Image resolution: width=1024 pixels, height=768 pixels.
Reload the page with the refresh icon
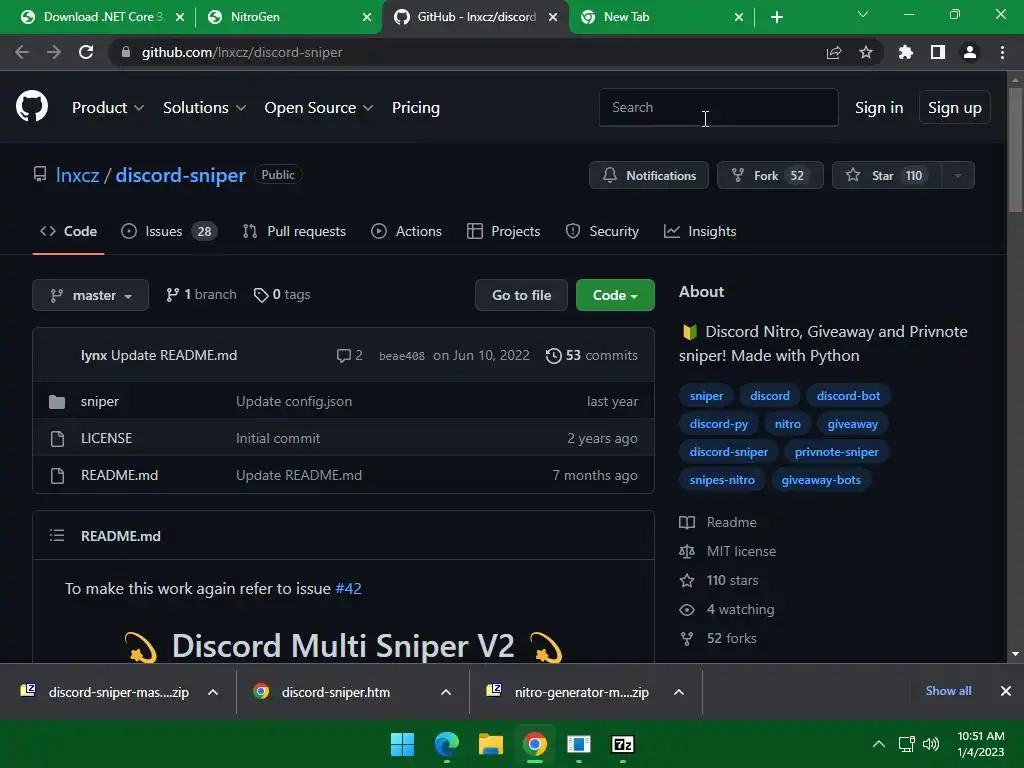coord(86,52)
